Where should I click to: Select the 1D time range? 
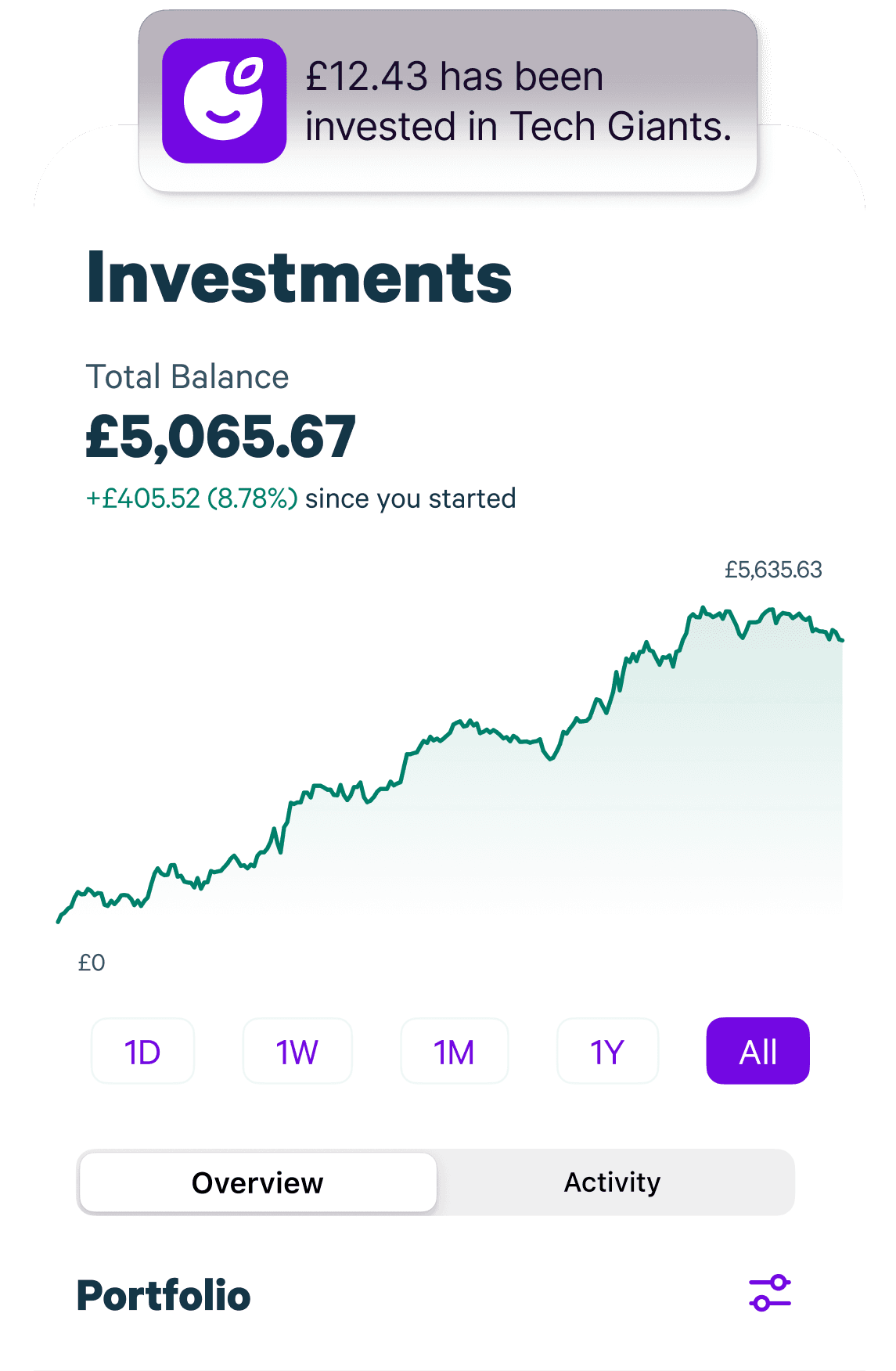142,1051
